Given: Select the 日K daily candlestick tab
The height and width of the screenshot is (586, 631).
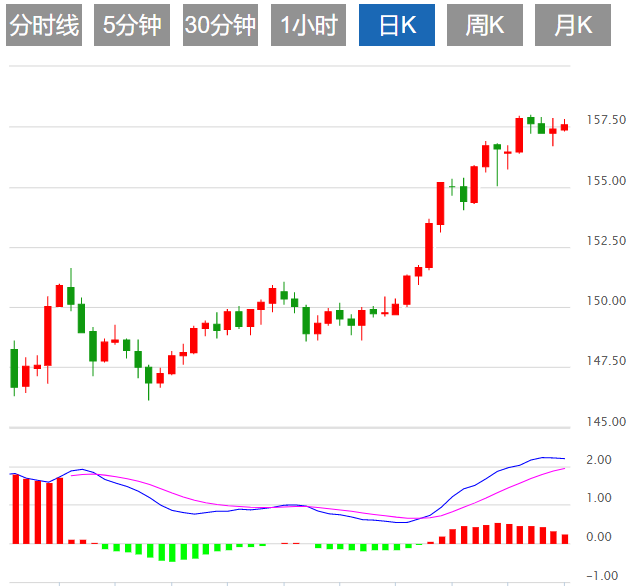Looking at the screenshot, I should click(x=397, y=25).
